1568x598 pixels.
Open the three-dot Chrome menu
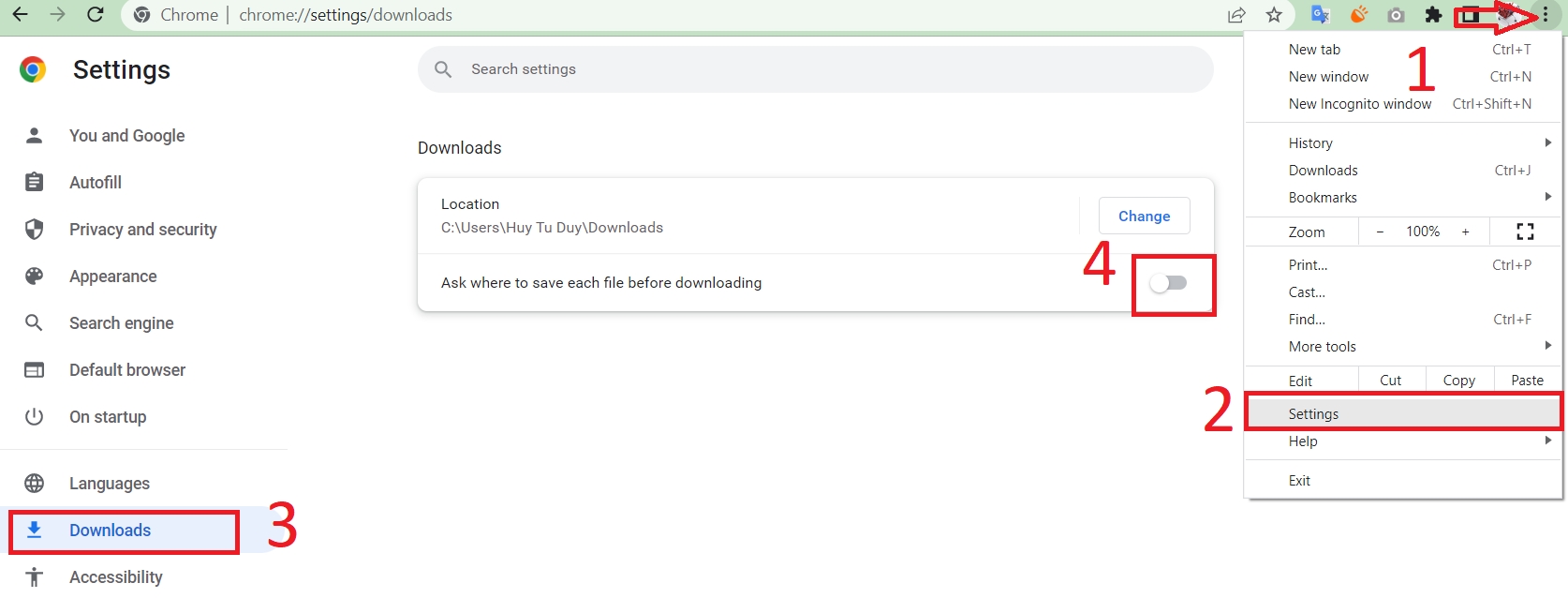point(1546,15)
